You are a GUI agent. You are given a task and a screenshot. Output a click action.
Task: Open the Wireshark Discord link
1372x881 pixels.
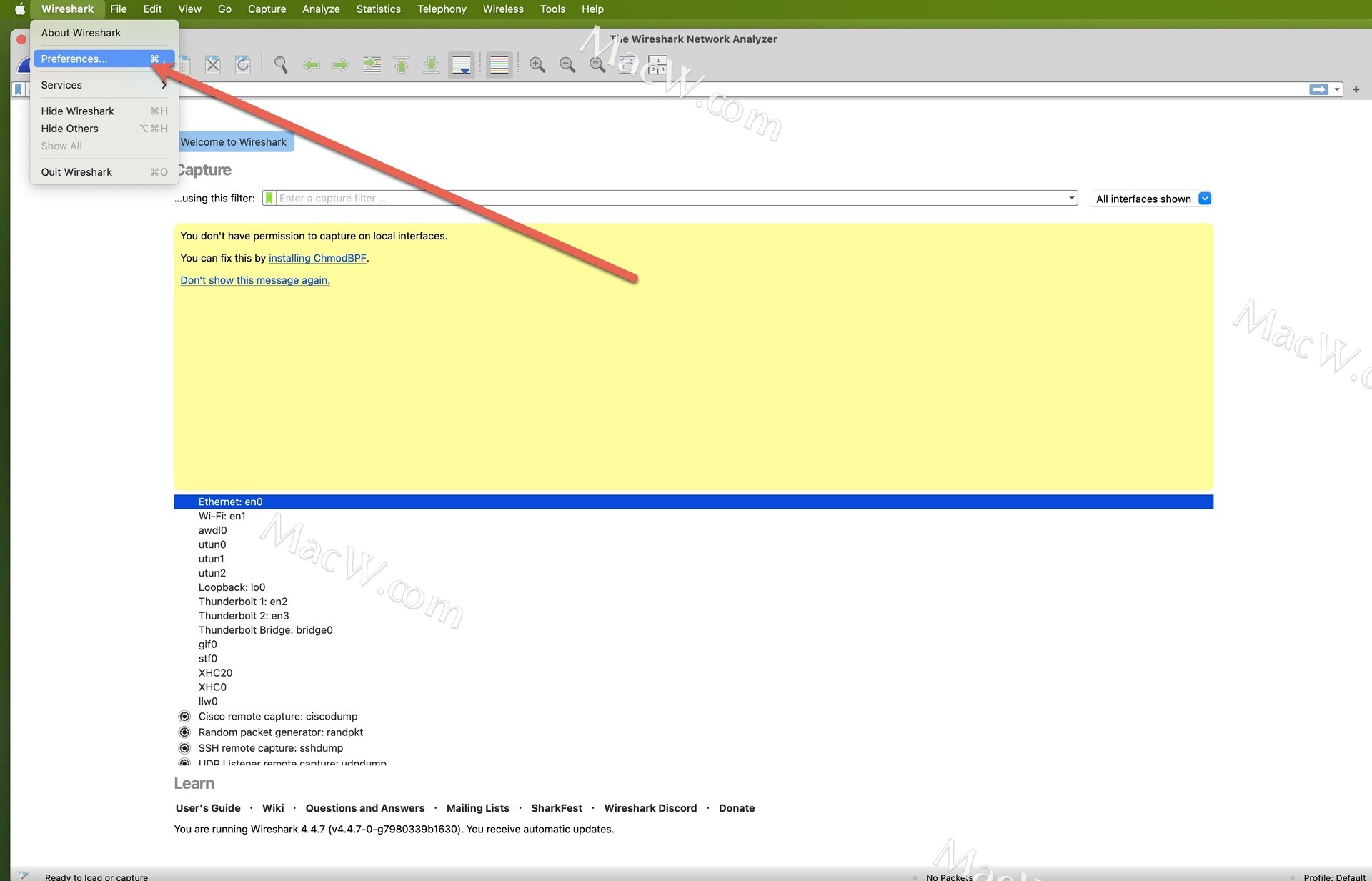click(x=650, y=808)
